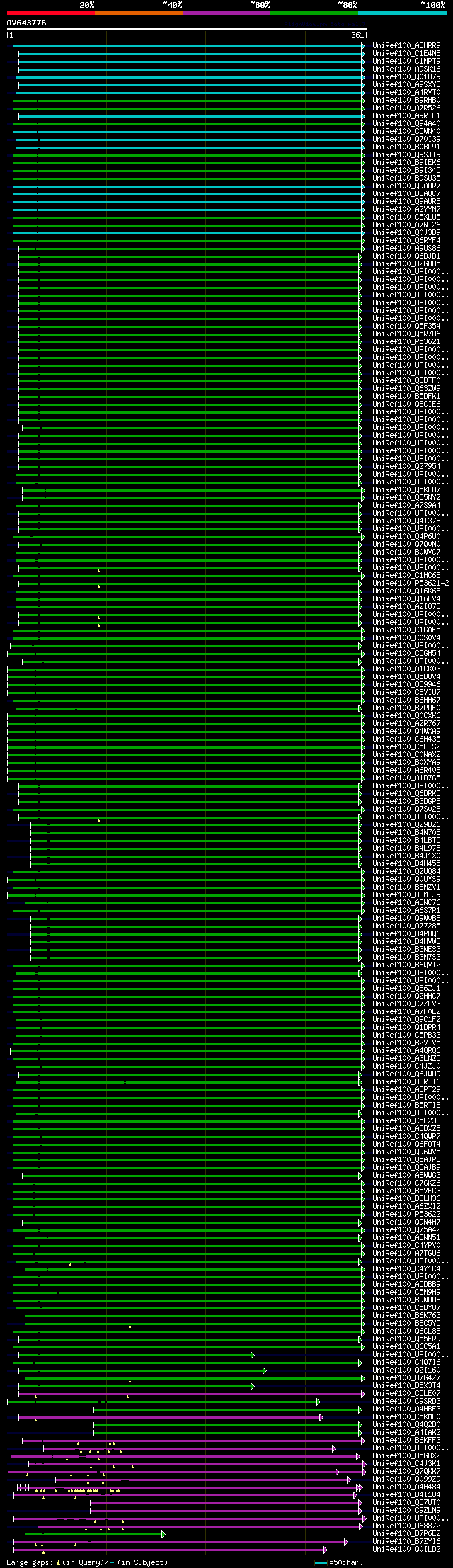The width and height of the screenshot is (453, 1568).
Task: Open hit UniRef100_C1E4N8
Action: click(406, 54)
